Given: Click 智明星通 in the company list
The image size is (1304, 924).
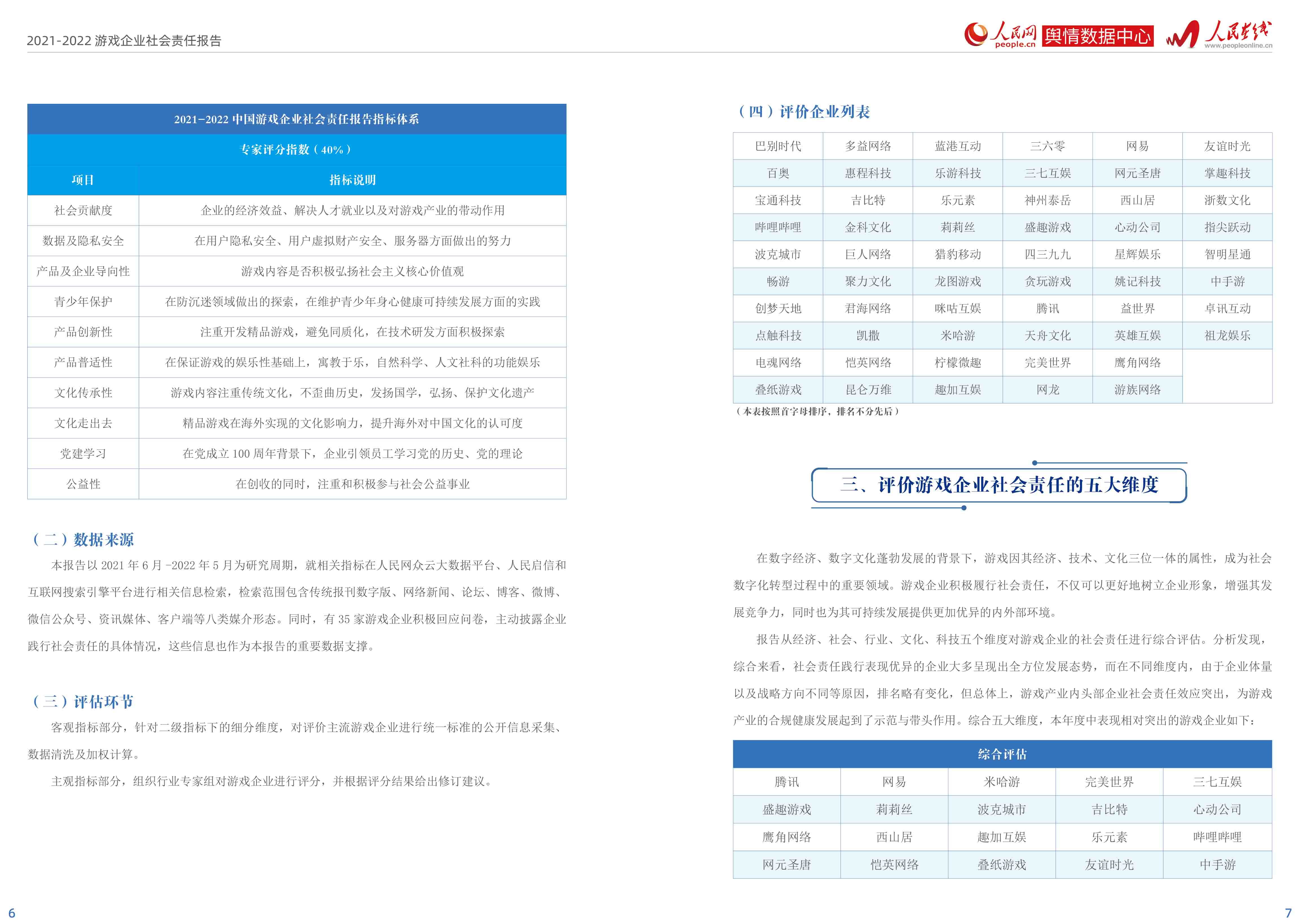Looking at the screenshot, I should (x=1227, y=254).
